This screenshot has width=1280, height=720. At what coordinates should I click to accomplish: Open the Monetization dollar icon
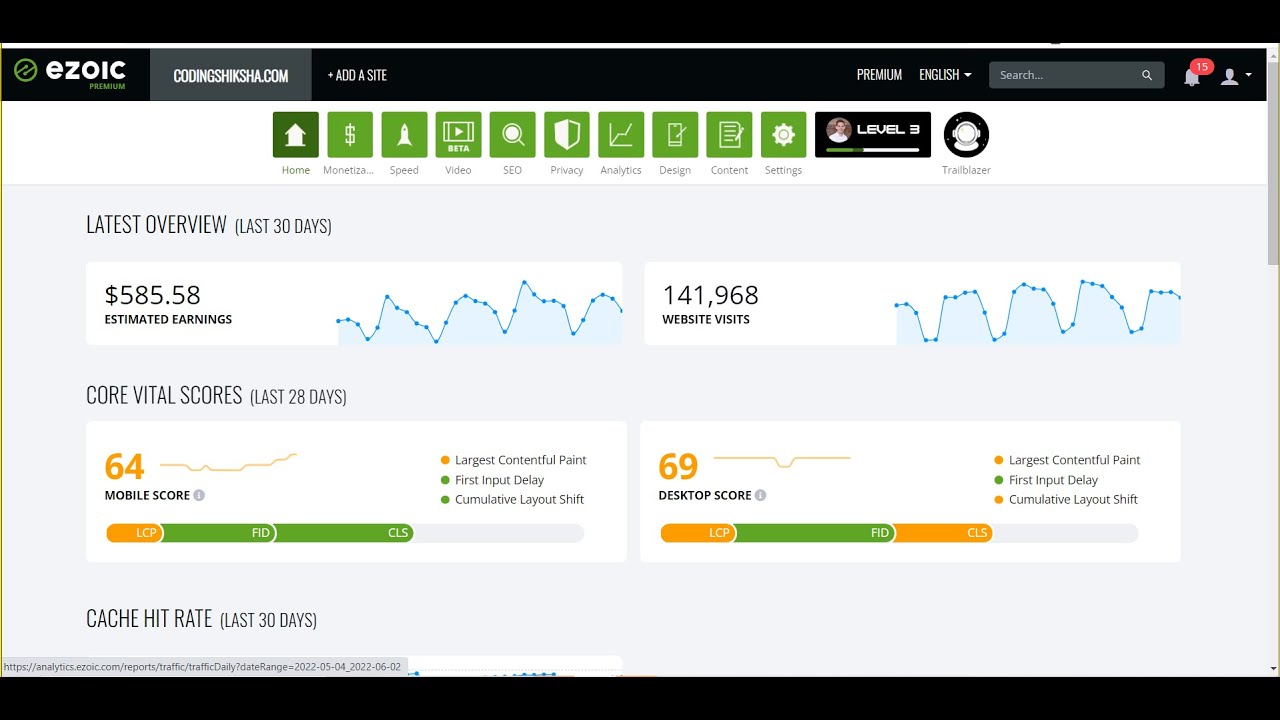[x=349, y=135]
